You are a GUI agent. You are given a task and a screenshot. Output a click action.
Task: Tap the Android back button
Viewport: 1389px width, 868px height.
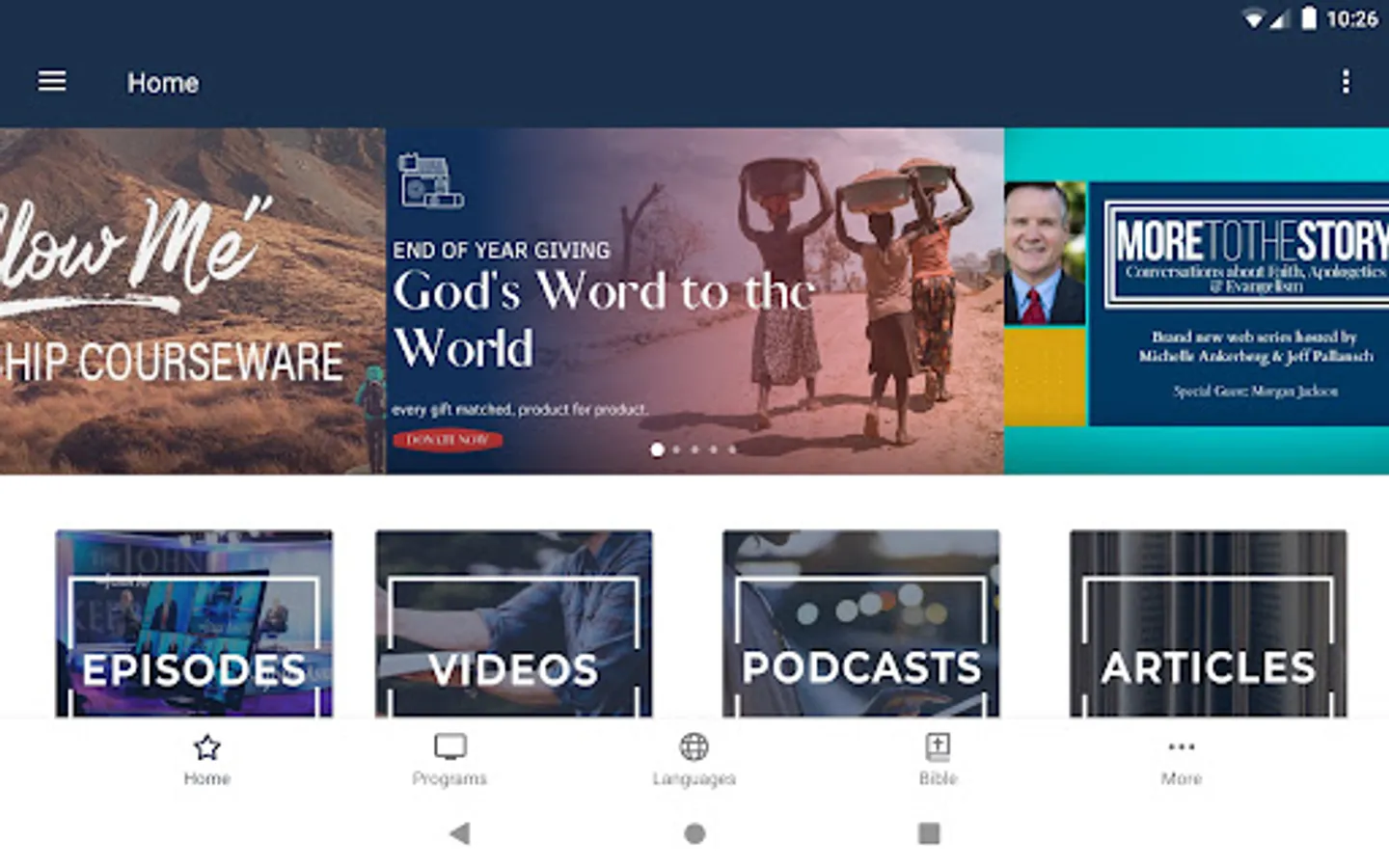click(x=460, y=833)
